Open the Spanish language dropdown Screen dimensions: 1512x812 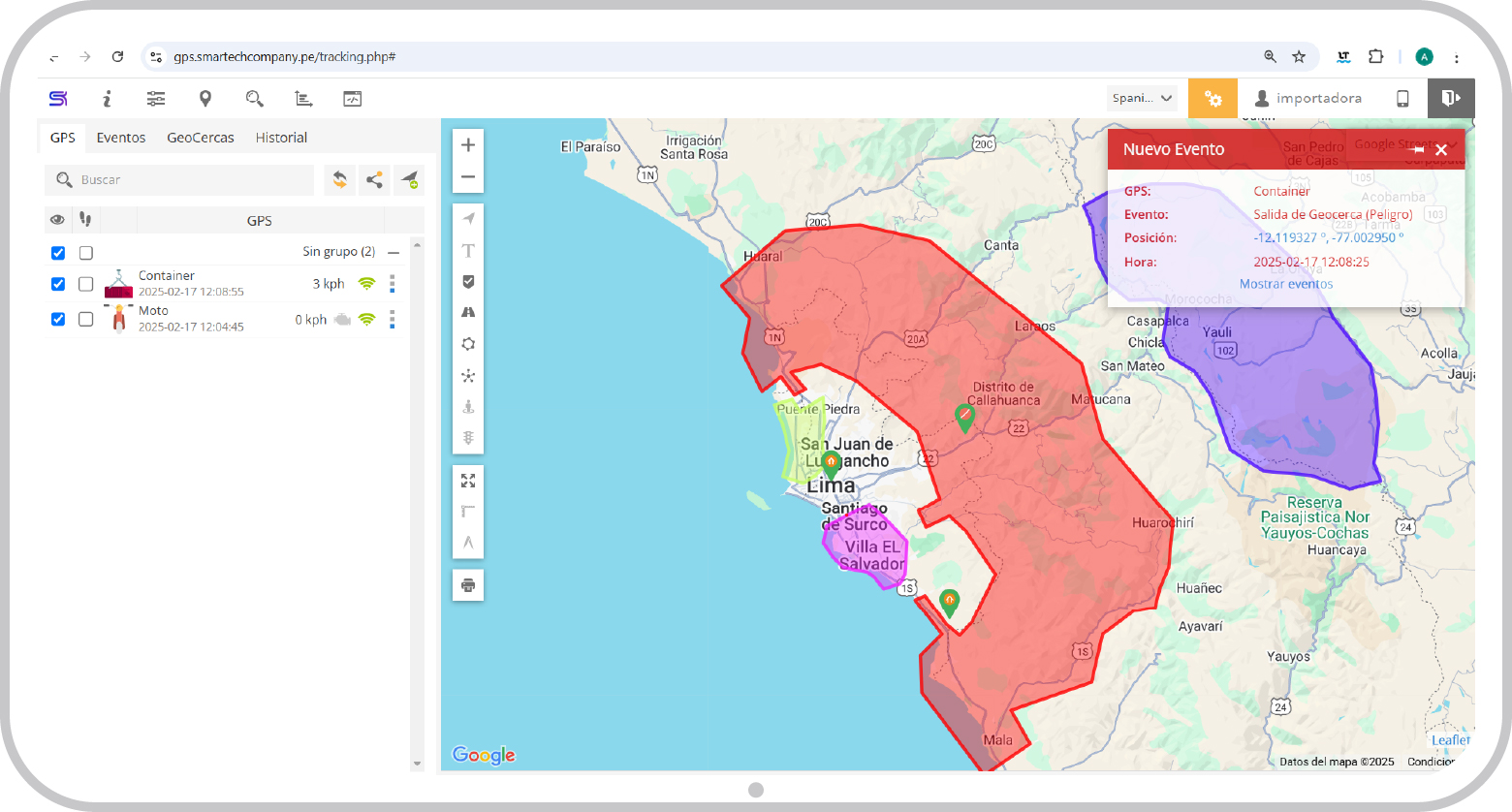(1143, 99)
